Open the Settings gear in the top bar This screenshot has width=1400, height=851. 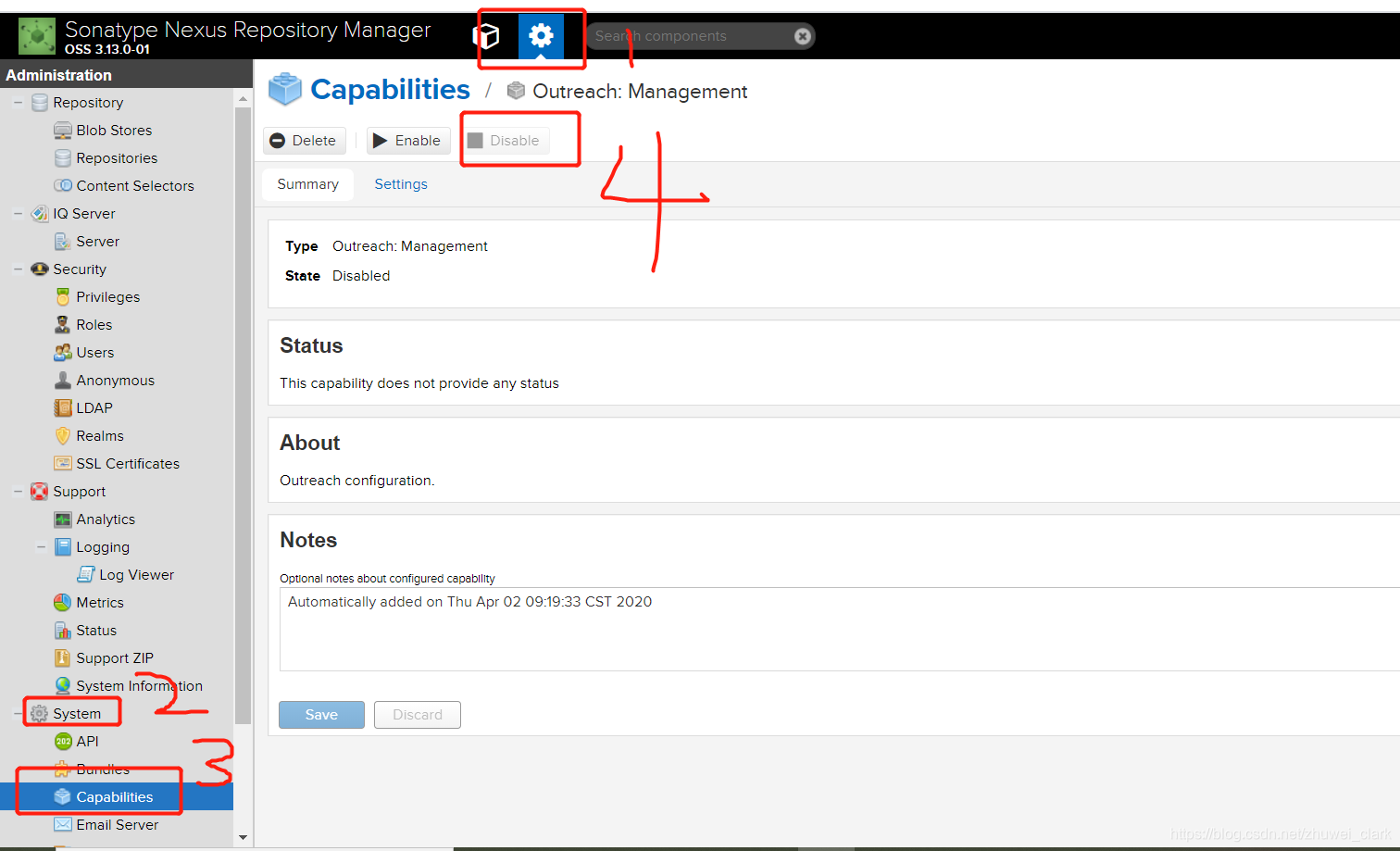pyautogui.click(x=541, y=36)
